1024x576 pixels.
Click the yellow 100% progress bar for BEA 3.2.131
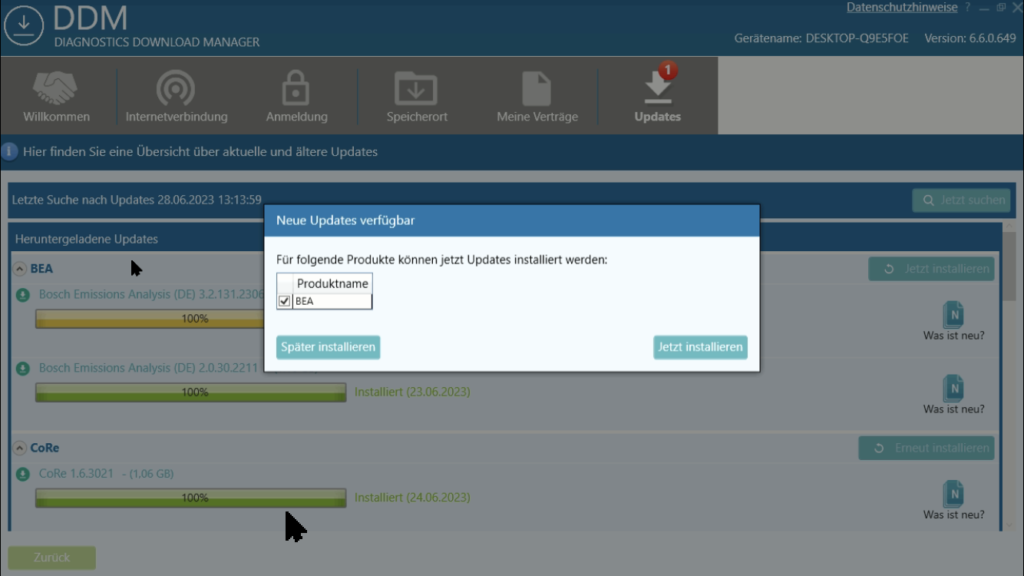(150, 319)
